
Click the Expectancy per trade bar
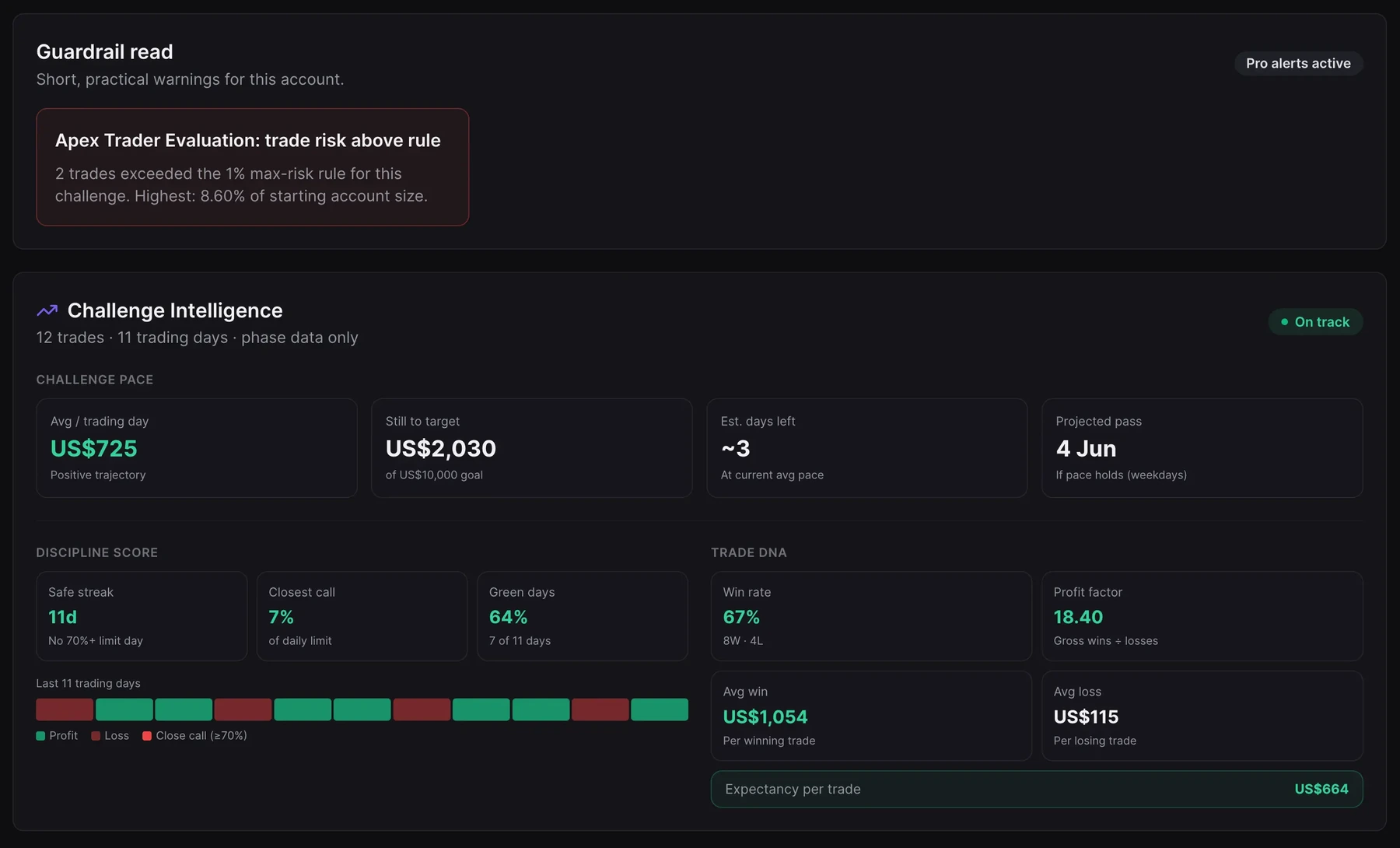click(1037, 789)
